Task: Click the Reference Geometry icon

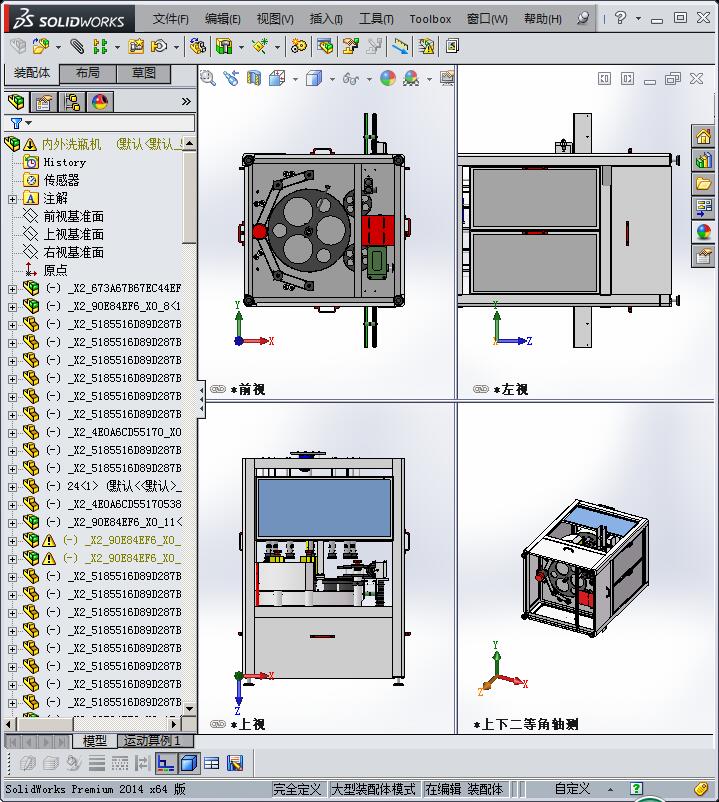Action: 260,47
